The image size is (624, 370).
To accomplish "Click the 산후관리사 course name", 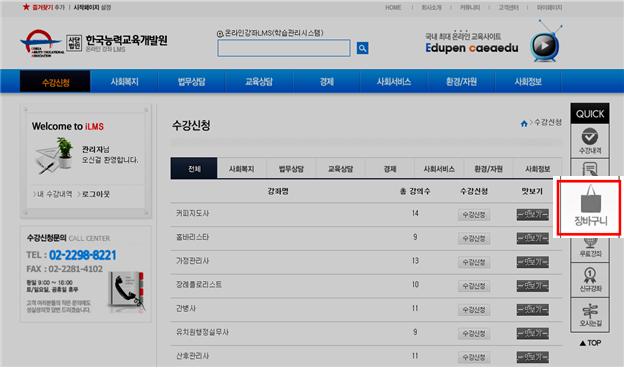I will pos(192,356).
